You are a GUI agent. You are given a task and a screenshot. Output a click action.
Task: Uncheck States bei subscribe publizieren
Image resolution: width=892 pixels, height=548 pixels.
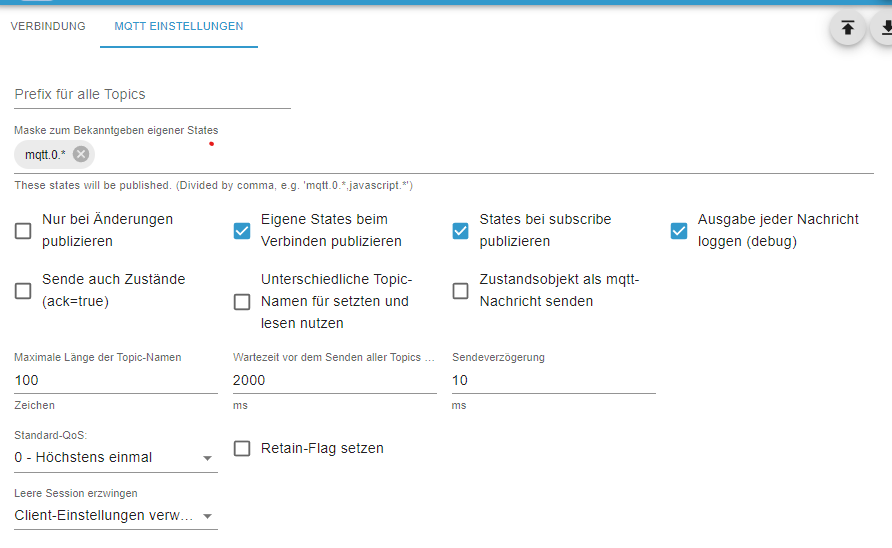click(x=460, y=230)
